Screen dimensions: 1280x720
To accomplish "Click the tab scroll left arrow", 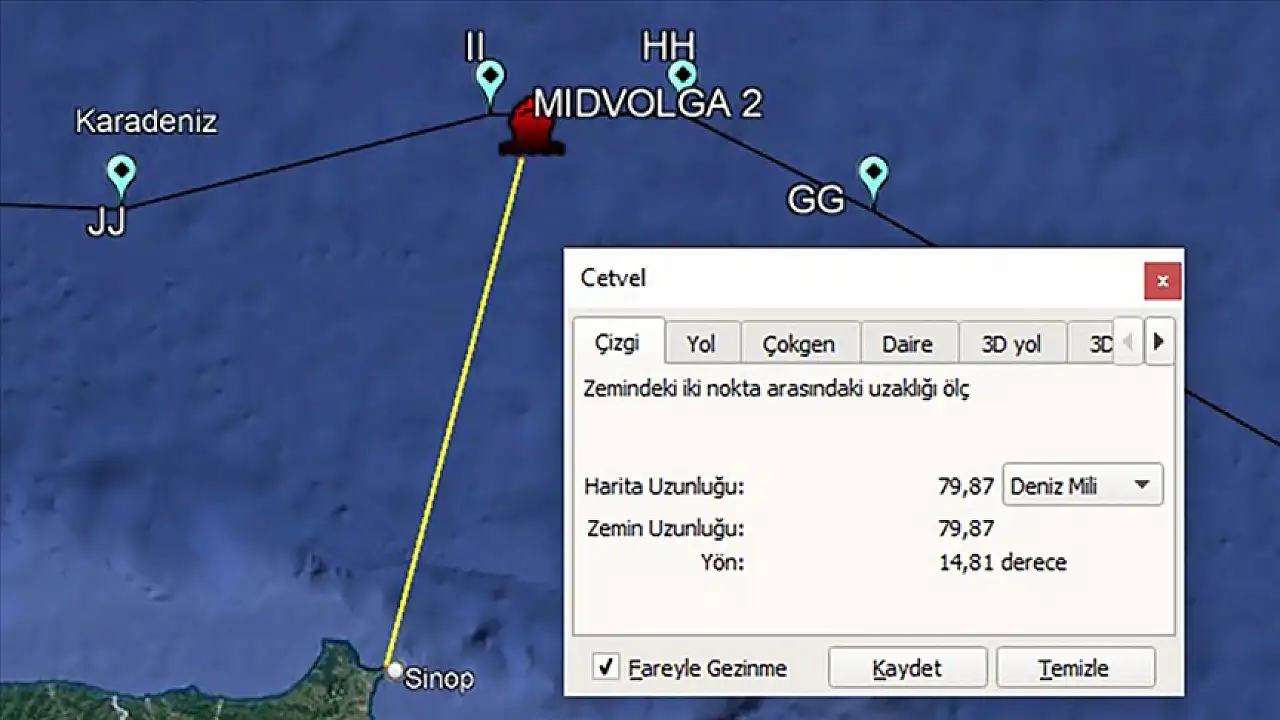I will pos(1128,342).
